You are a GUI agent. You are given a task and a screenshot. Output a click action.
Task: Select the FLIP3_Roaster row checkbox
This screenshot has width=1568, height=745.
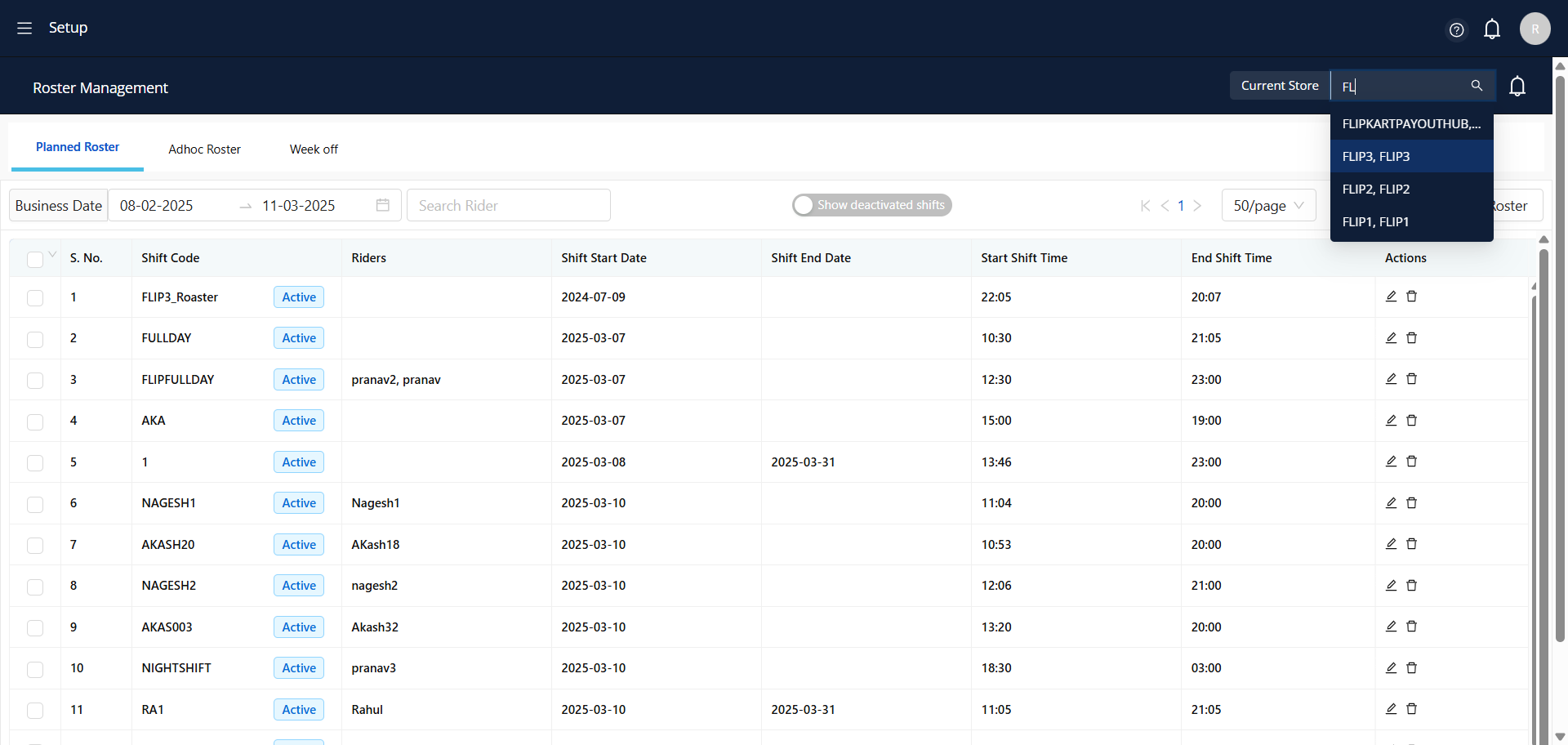[x=34, y=298]
